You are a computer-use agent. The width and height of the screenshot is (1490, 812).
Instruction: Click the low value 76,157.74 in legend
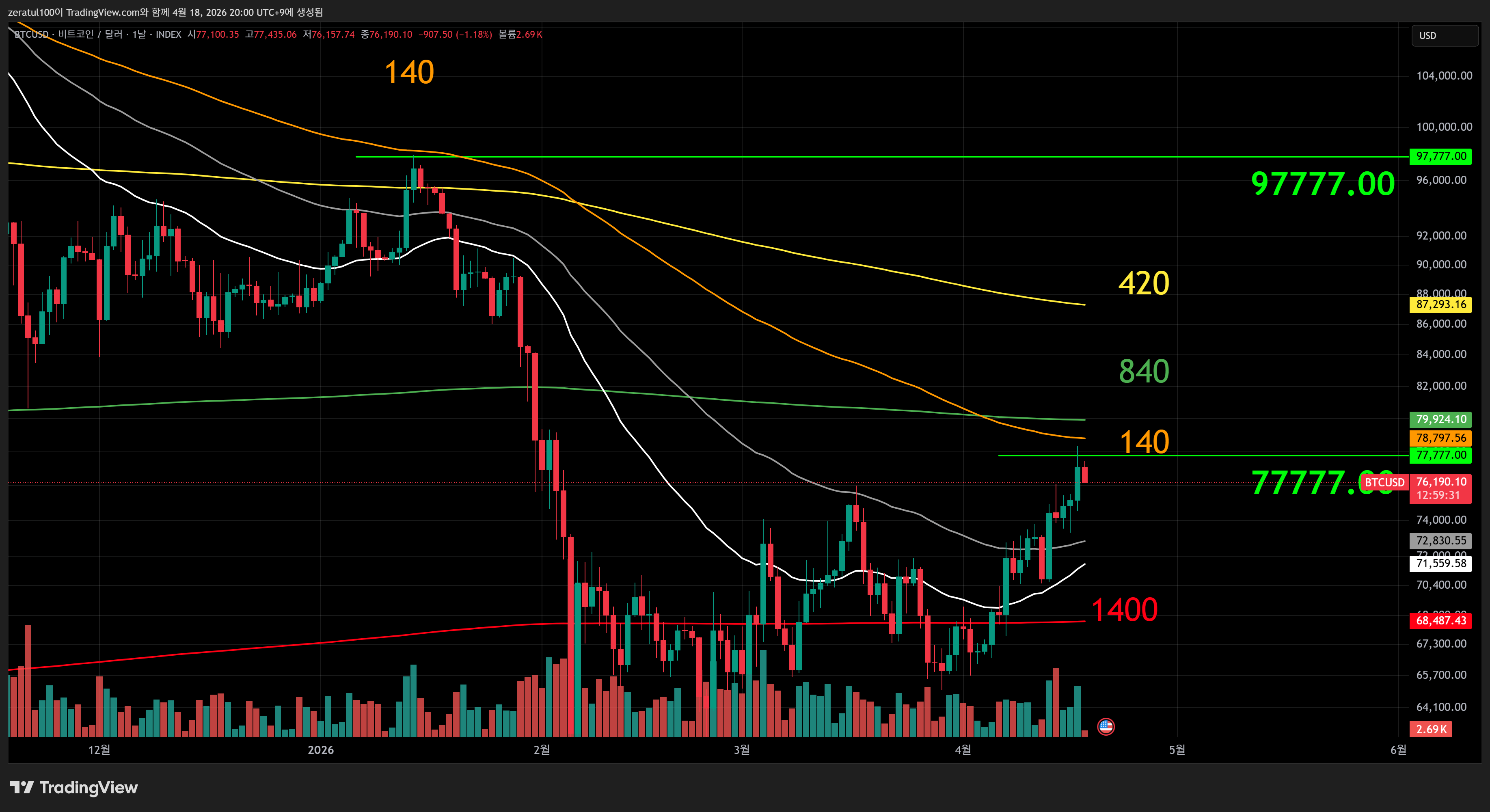[x=333, y=34]
